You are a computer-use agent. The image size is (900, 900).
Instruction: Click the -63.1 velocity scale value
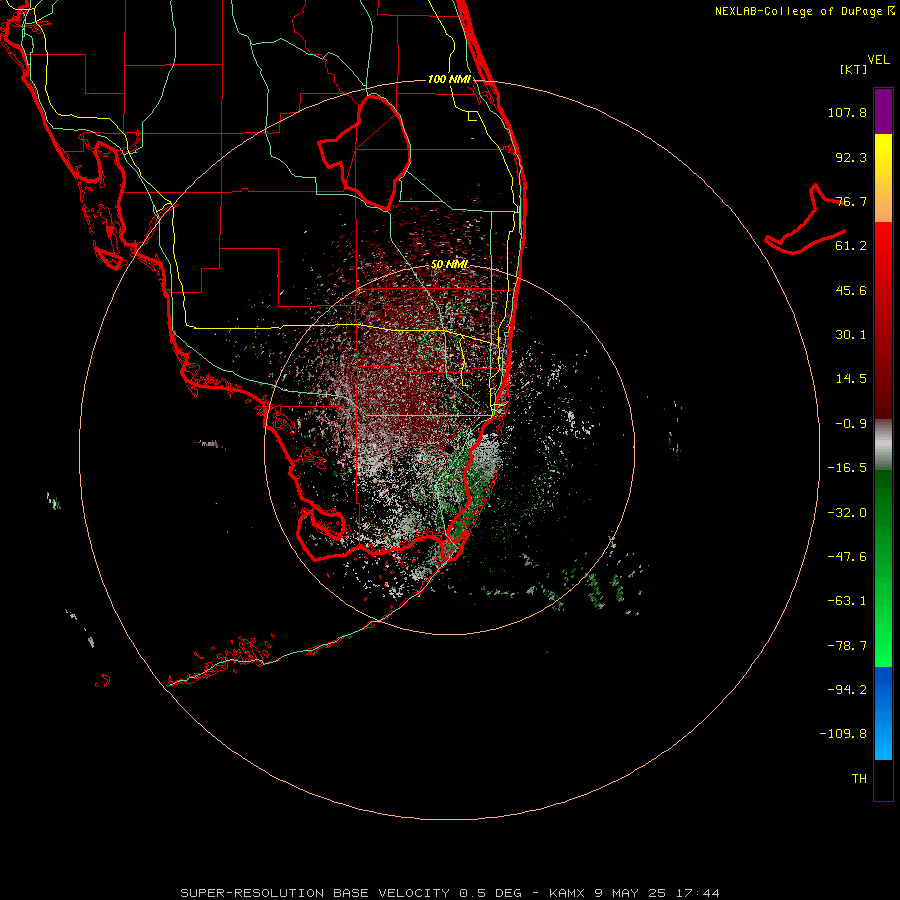[847, 601]
